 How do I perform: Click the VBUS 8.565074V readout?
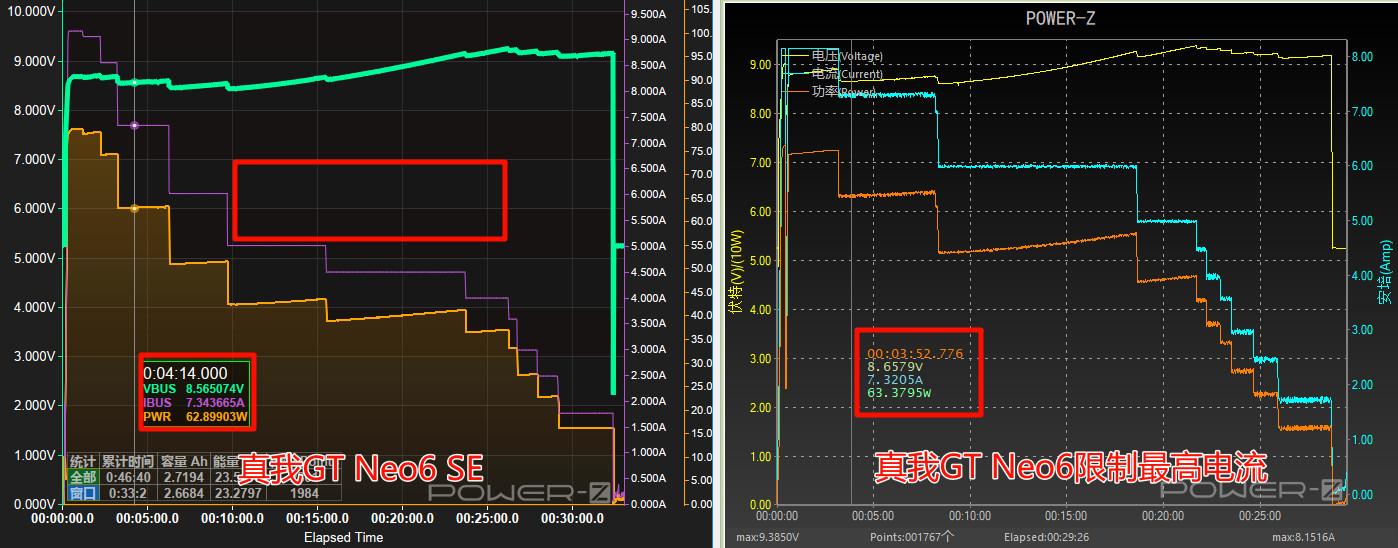pos(194,388)
